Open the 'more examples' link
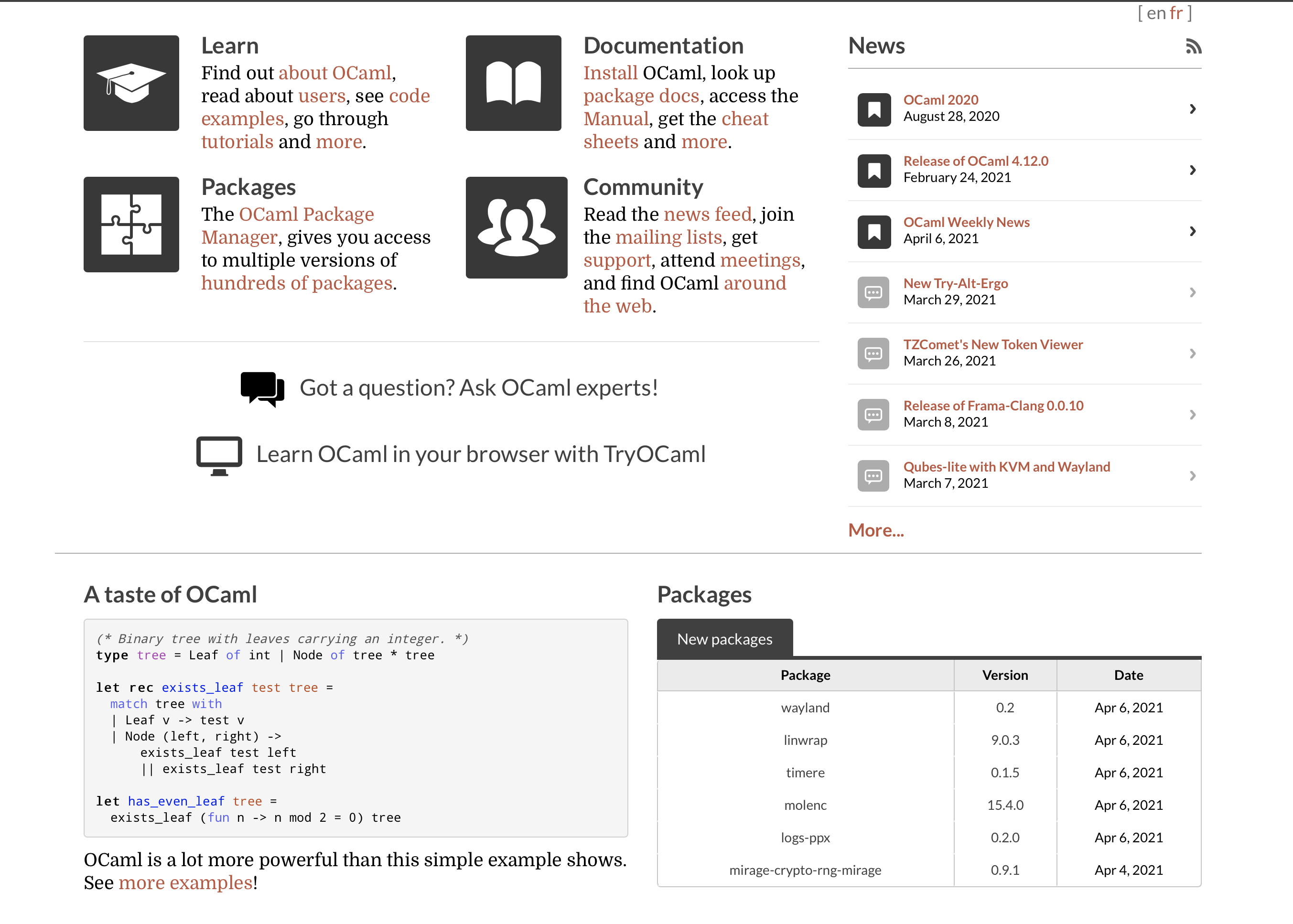Image resolution: width=1293 pixels, height=924 pixels. click(185, 883)
